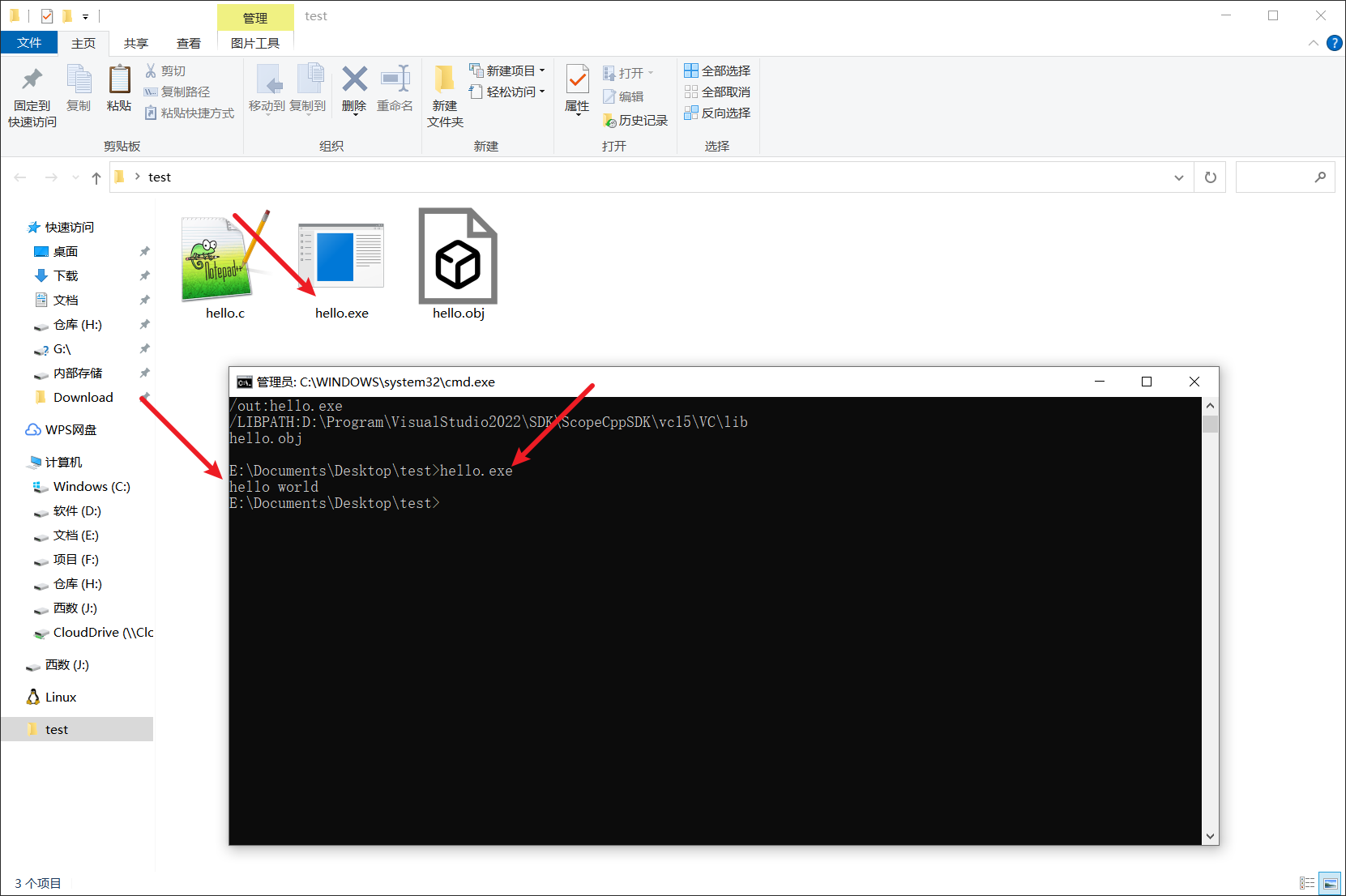This screenshot has height=896, width=1346.
Task: Click the refresh button in address bar
Action: (x=1209, y=177)
